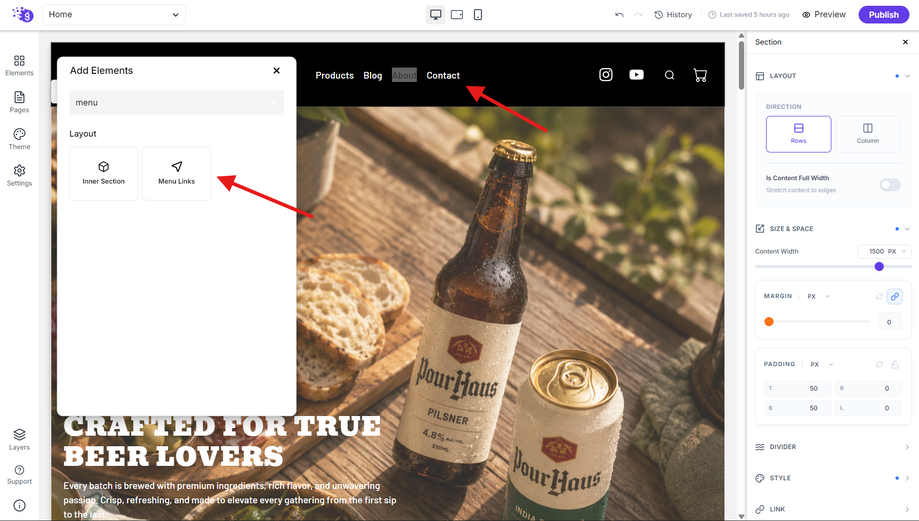Toggle the Padding lock icon
The height and width of the screenshot is (521, 919).
point(895,365)
